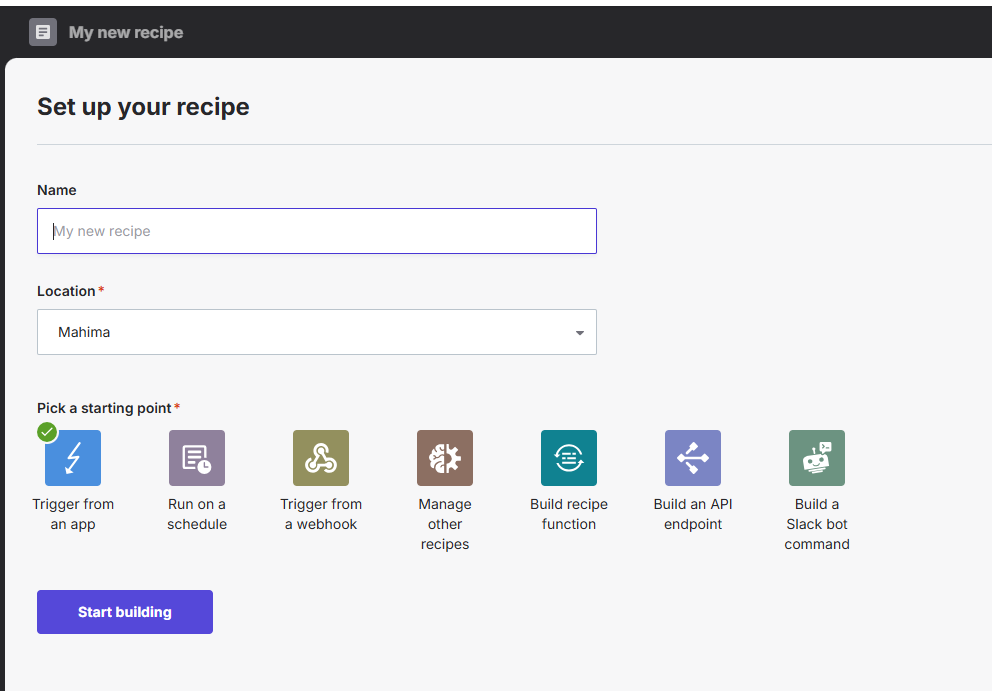This screenshot has width=992, height=691.
Task: Pick the Build a Slack bot command icon
Action: 817,458
